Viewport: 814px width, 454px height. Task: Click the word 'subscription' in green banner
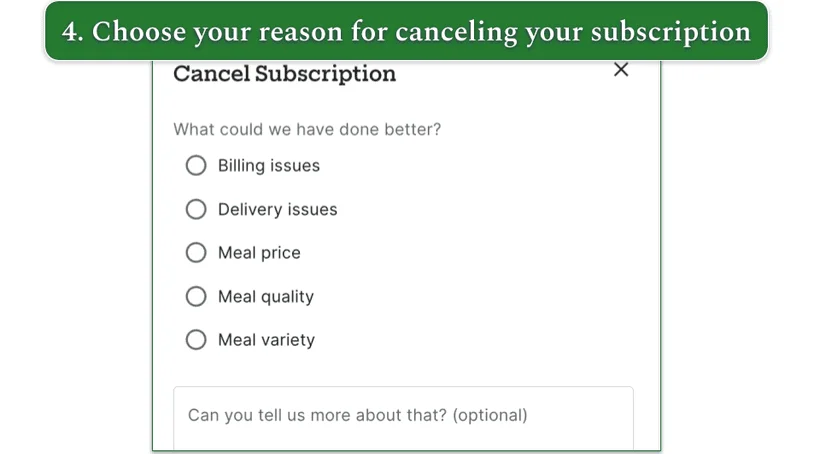pyautogui.click(x=670, y=32)
